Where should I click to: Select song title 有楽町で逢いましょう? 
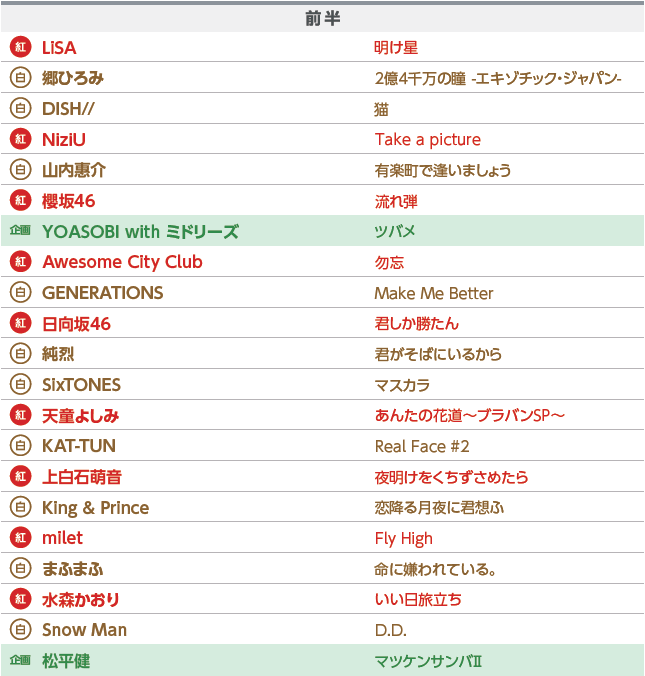(x=442, y=170)
